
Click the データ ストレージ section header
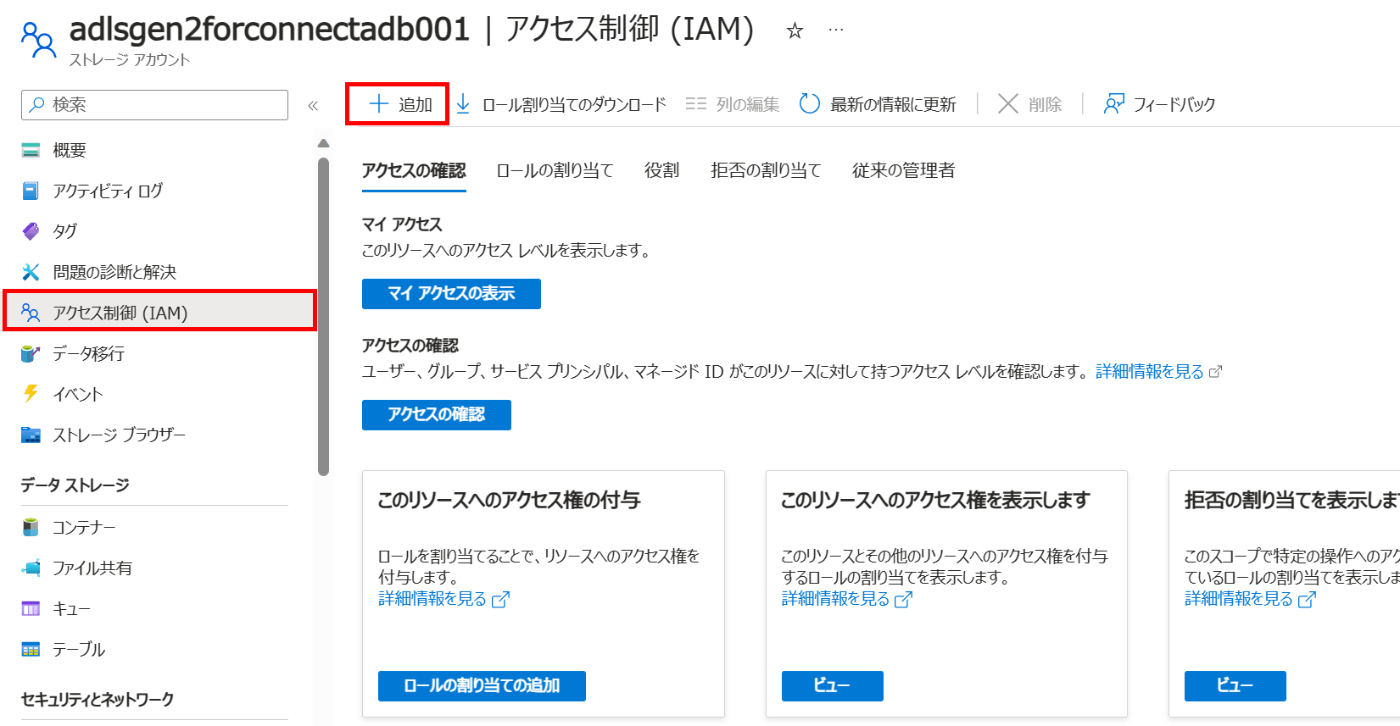(x=75, y=485)
